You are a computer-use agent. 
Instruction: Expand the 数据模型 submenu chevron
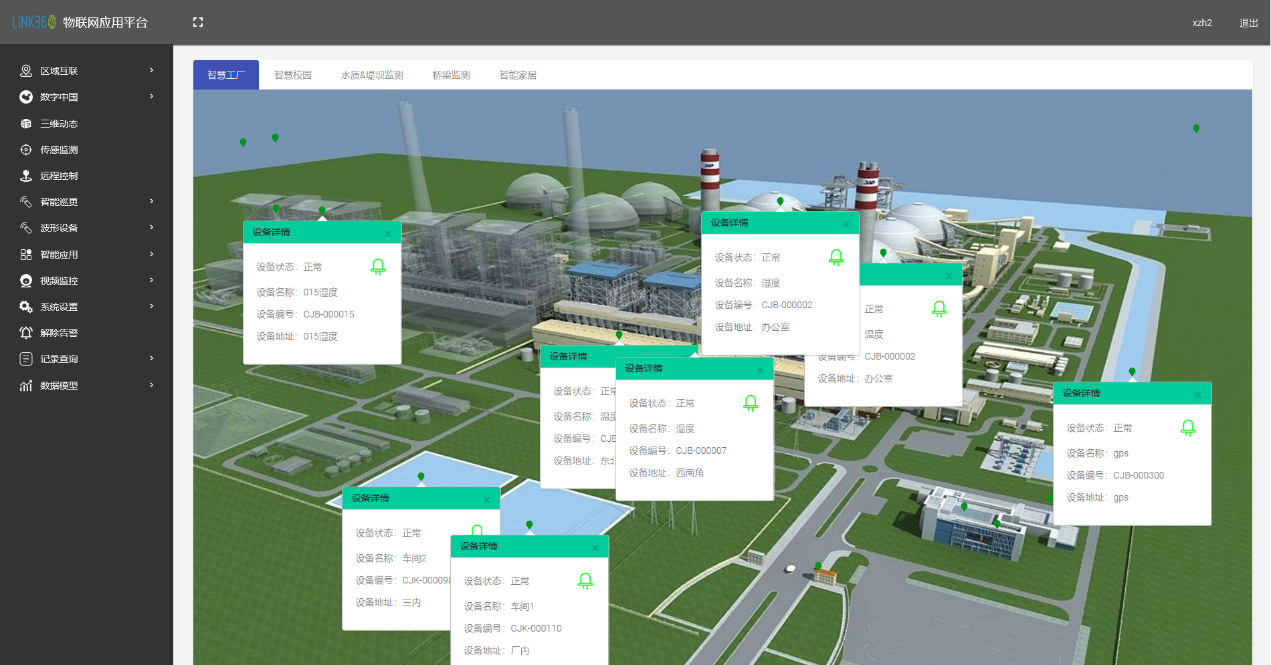[x=152, y=385]
